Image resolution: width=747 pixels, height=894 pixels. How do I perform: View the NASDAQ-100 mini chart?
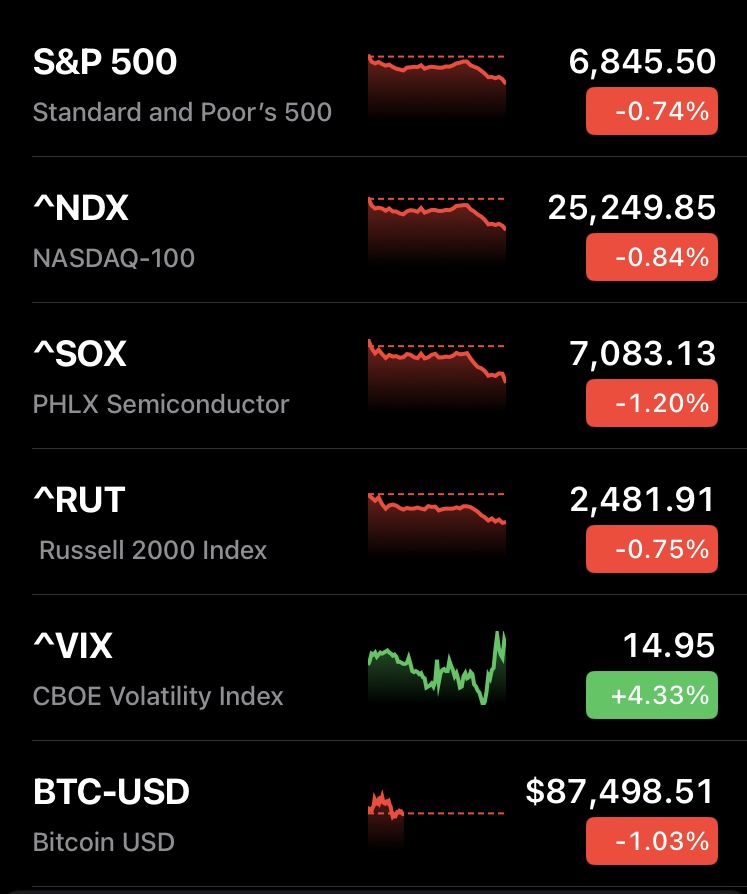click(x=437, y=231)
